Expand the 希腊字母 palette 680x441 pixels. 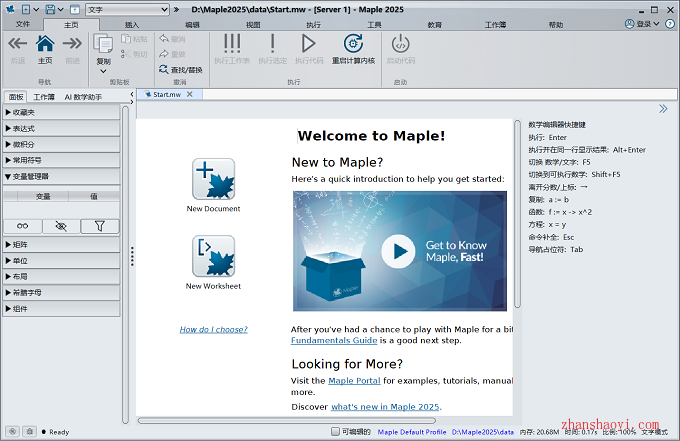click(61, 292)
